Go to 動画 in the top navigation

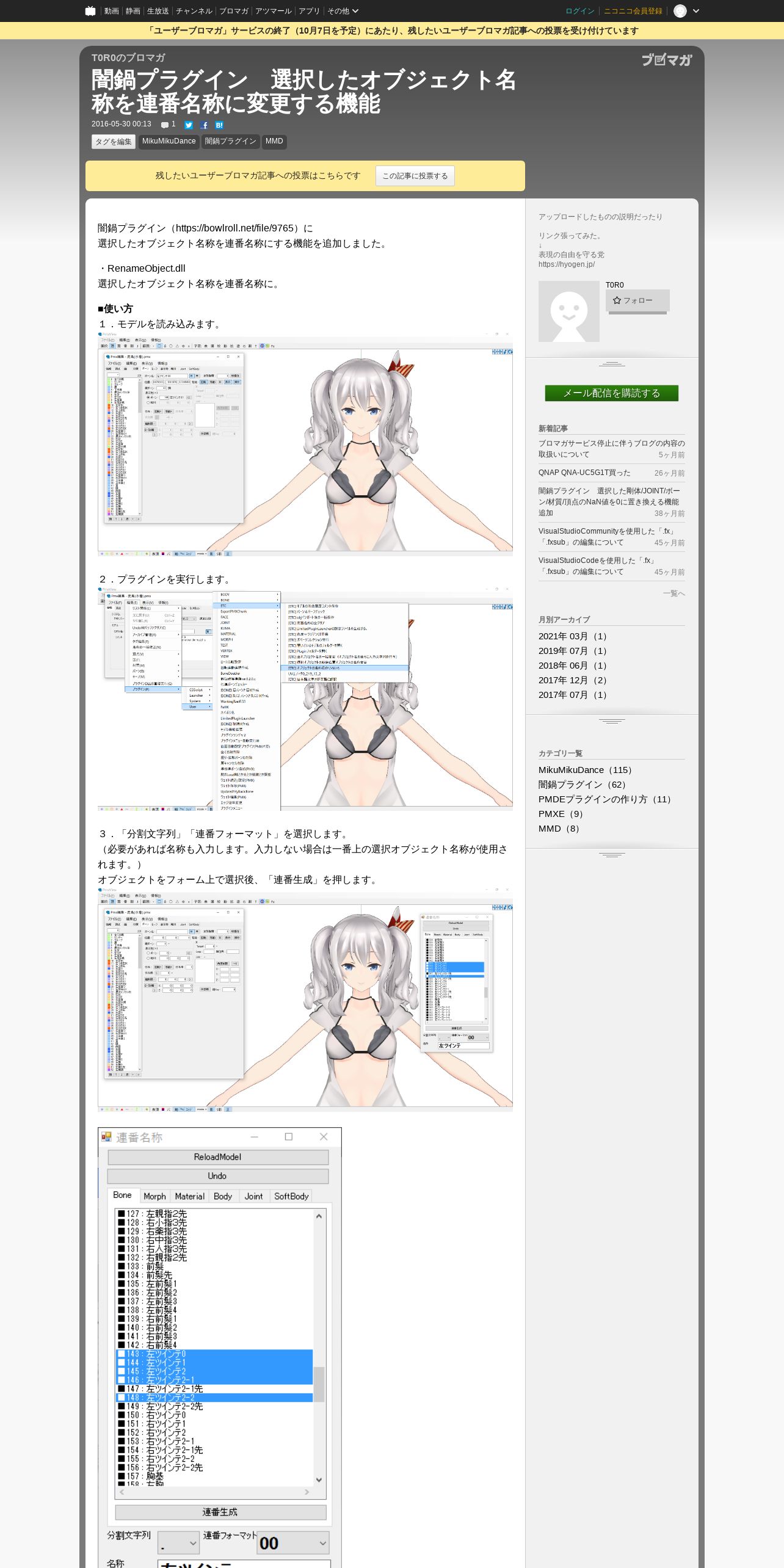pyautogui.click(x=112, y=11)
